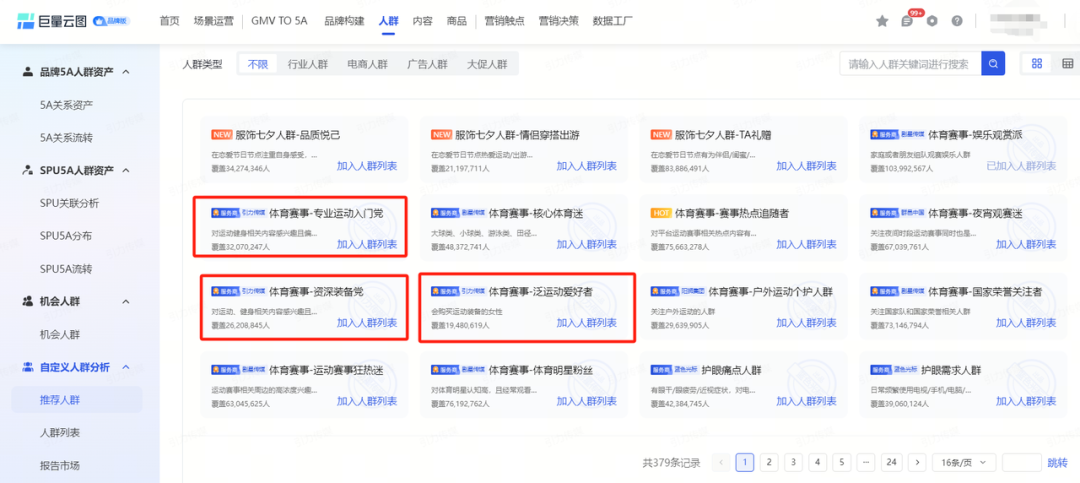The width and height of the screenshot is (1080, 483).
Task: Click the blue search magnifier button
Action: coord(993,64)
